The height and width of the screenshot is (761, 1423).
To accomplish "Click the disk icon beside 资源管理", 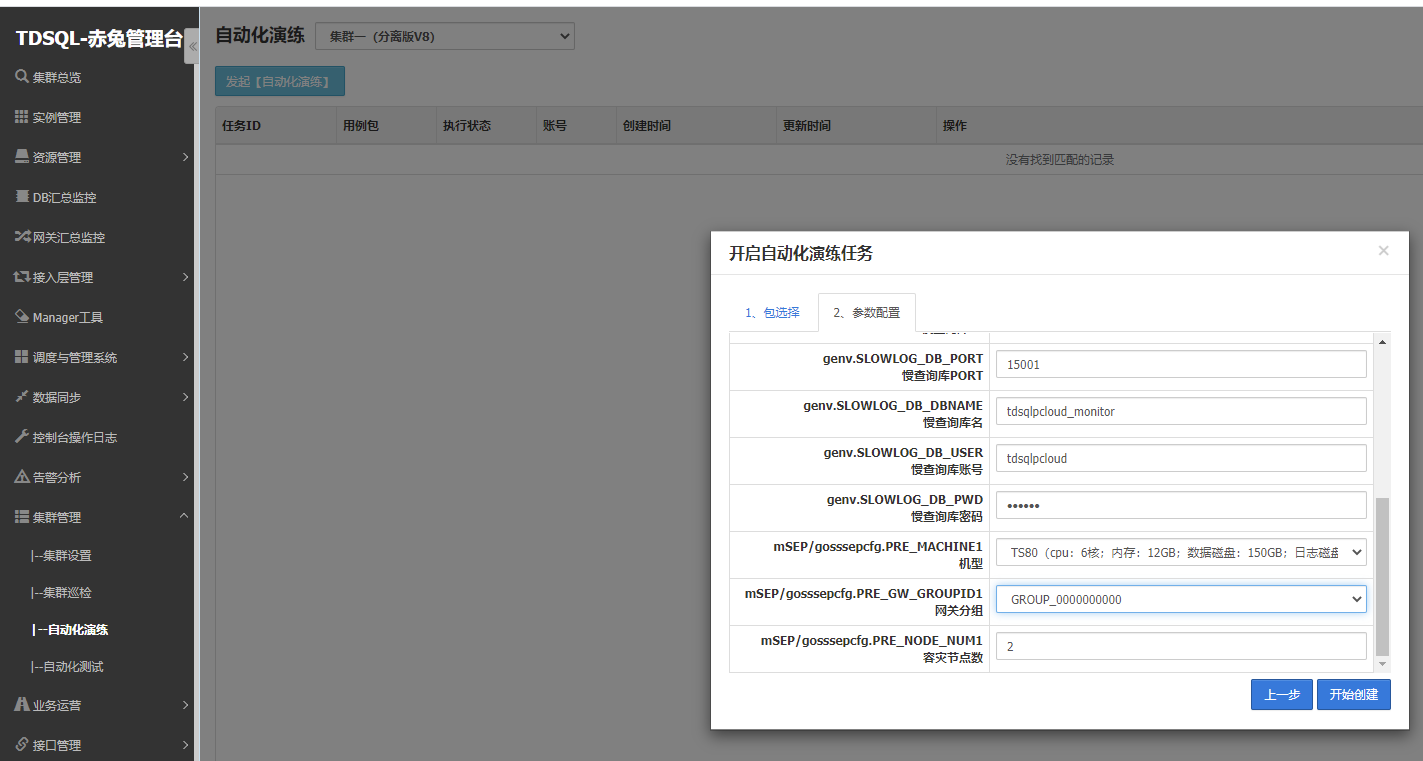I will pos(22,157).
